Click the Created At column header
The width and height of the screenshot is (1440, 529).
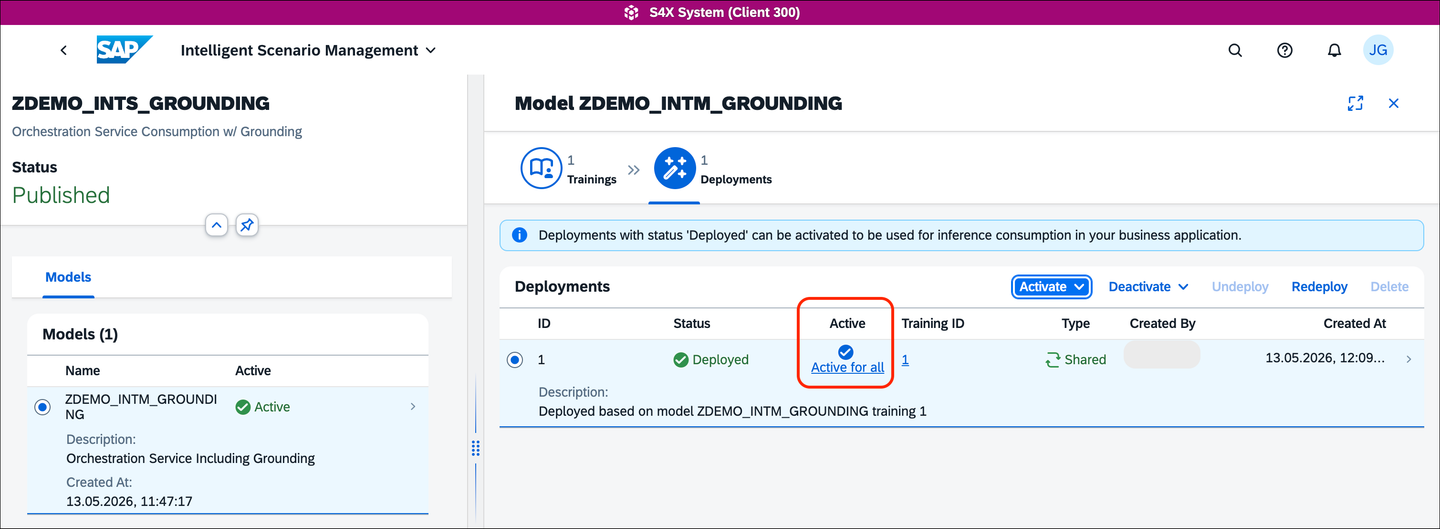click(1354, 323)
